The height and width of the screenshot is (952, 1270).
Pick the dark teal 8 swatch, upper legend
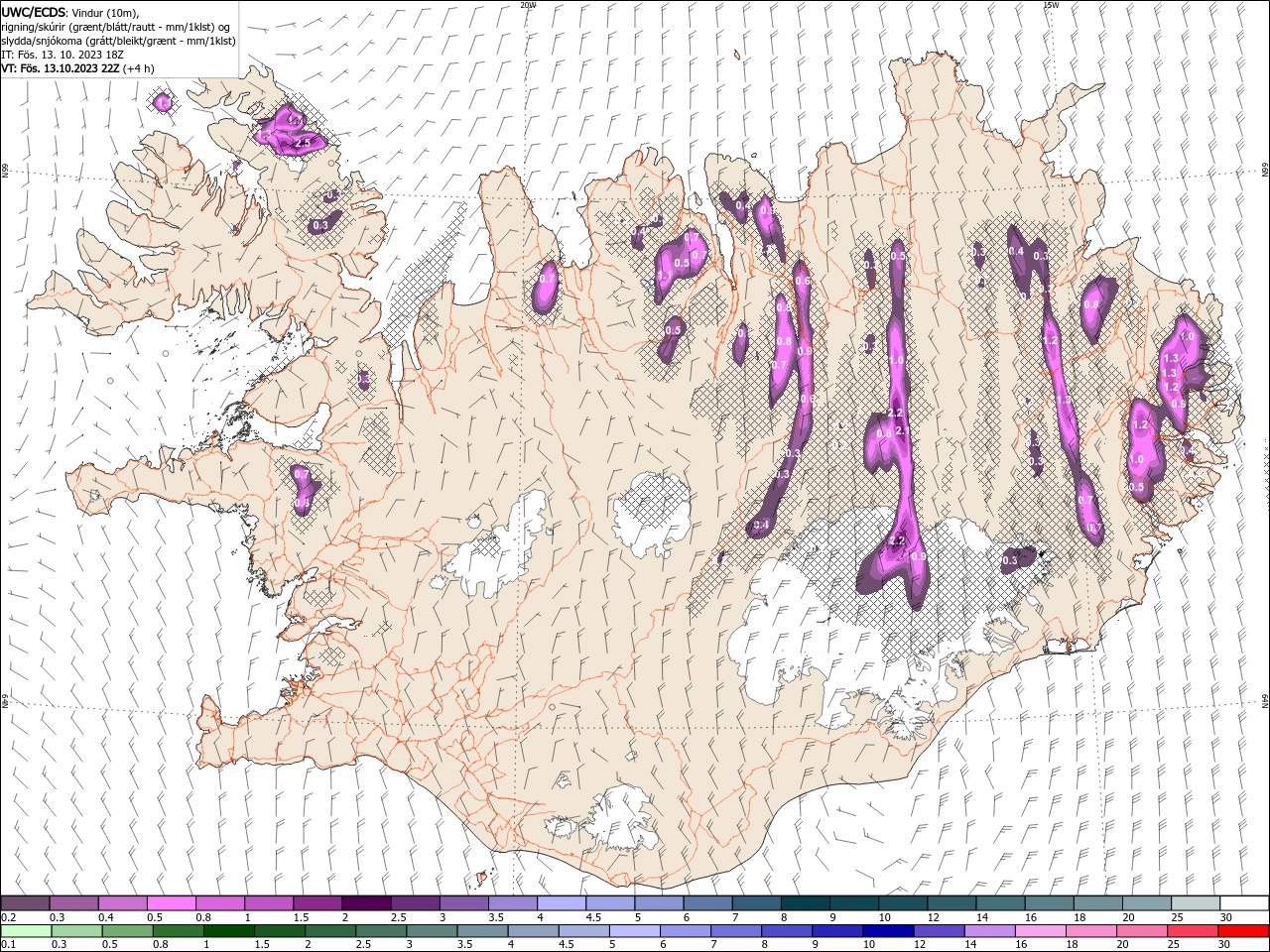(x=806, y=903)
